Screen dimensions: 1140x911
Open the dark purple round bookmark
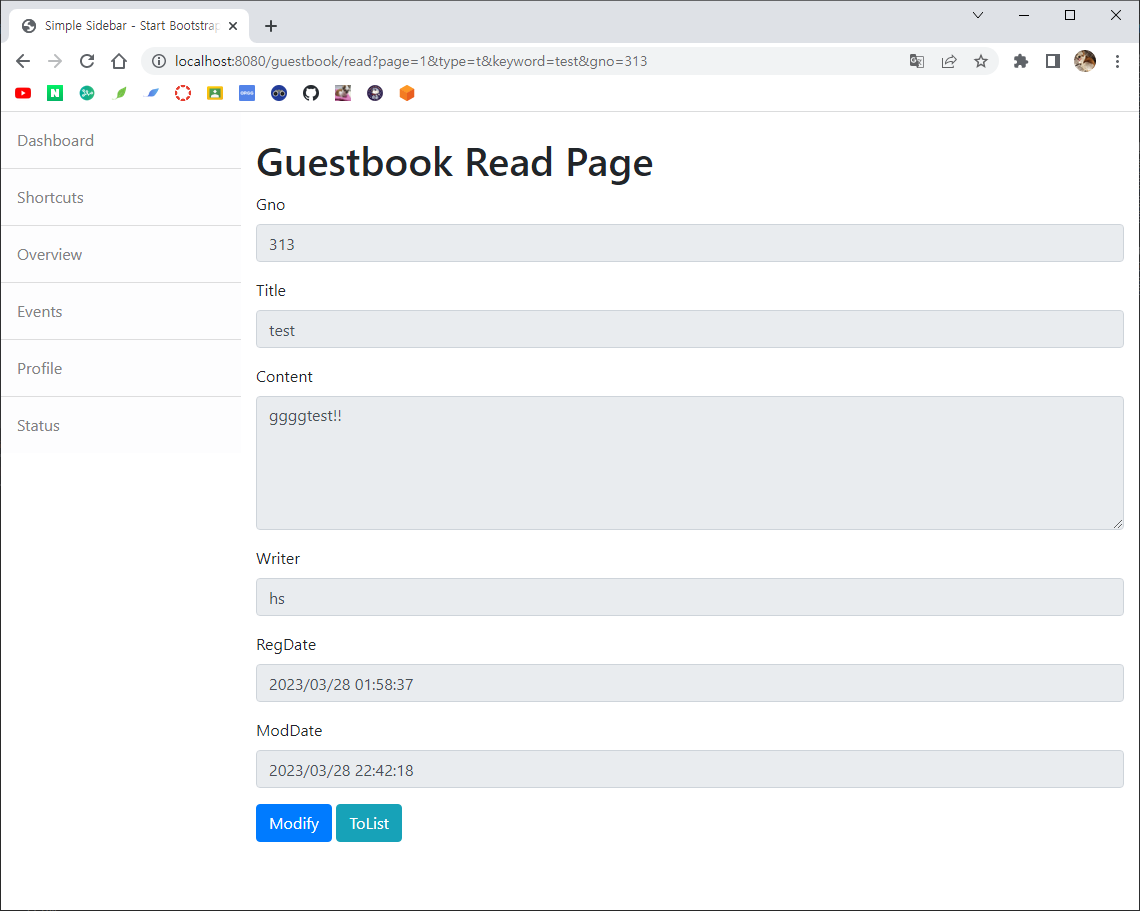pos(375,93)
